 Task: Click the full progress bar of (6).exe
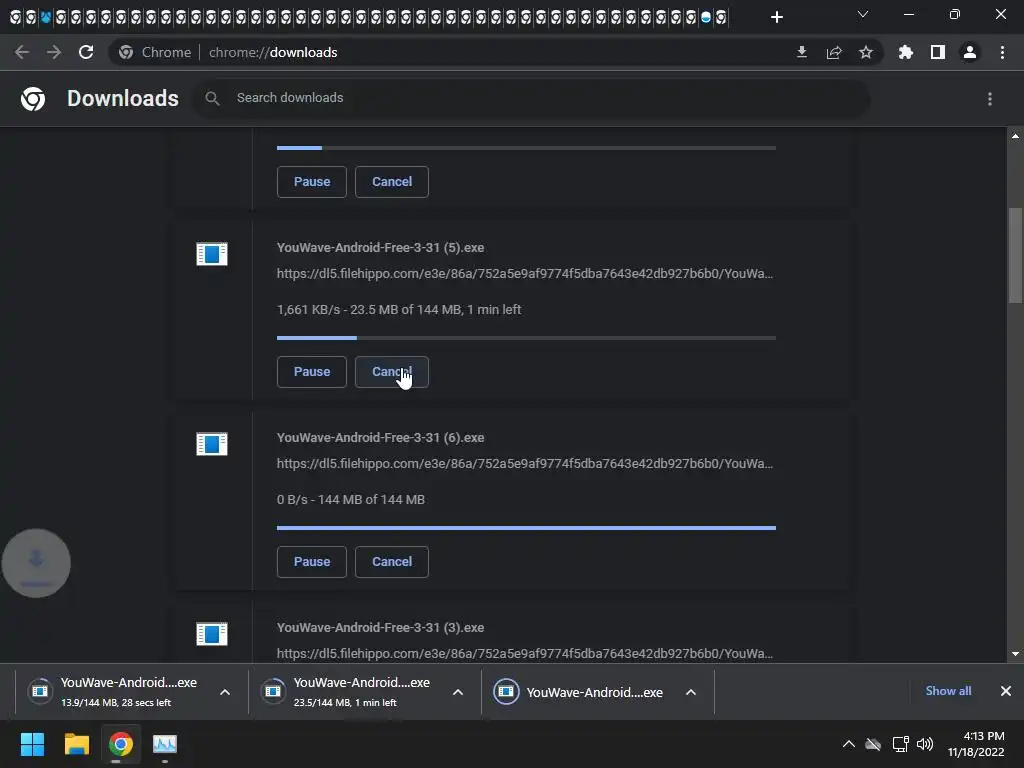[x=526, y=528]
